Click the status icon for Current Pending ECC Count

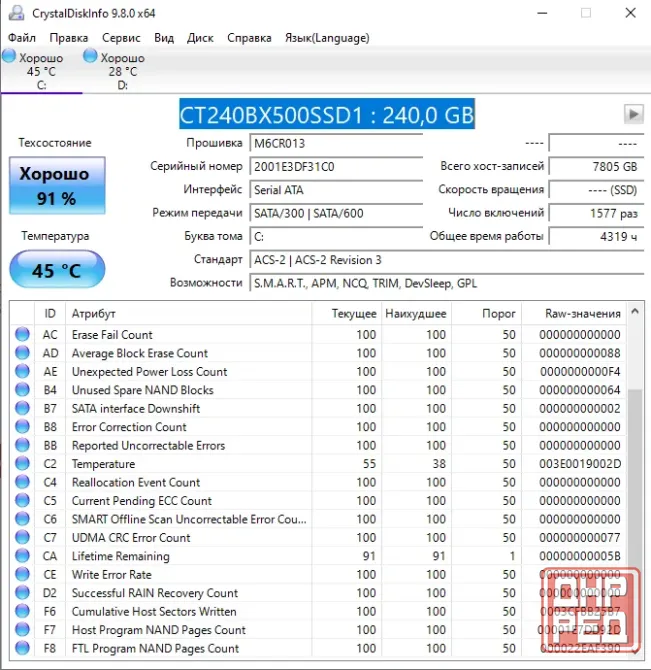click(22, 500)
